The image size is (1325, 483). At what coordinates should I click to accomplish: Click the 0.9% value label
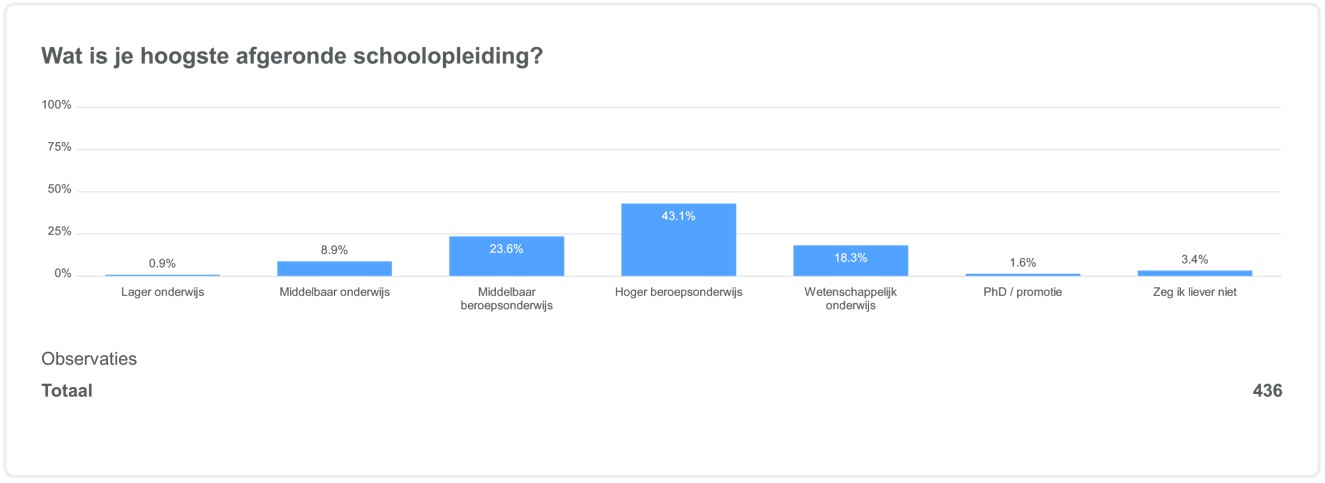pyautogui.click(x=162, y=264)
